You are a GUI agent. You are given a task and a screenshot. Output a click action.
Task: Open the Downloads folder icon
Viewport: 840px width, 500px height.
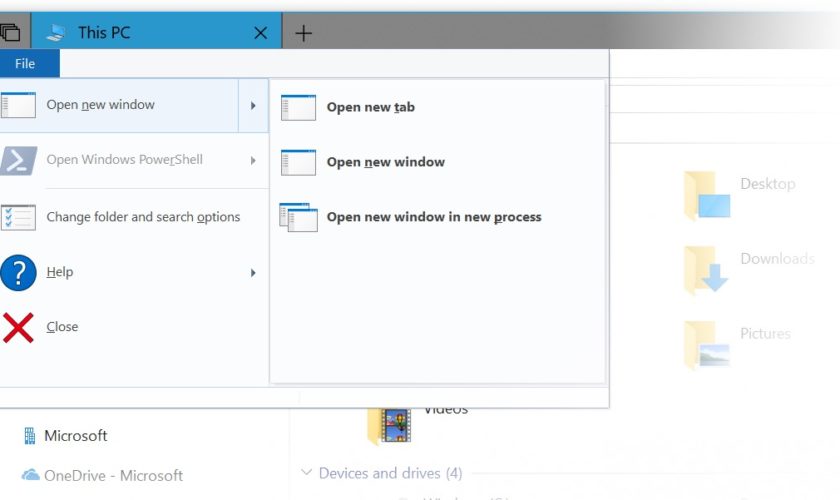[x=706, y=270]
